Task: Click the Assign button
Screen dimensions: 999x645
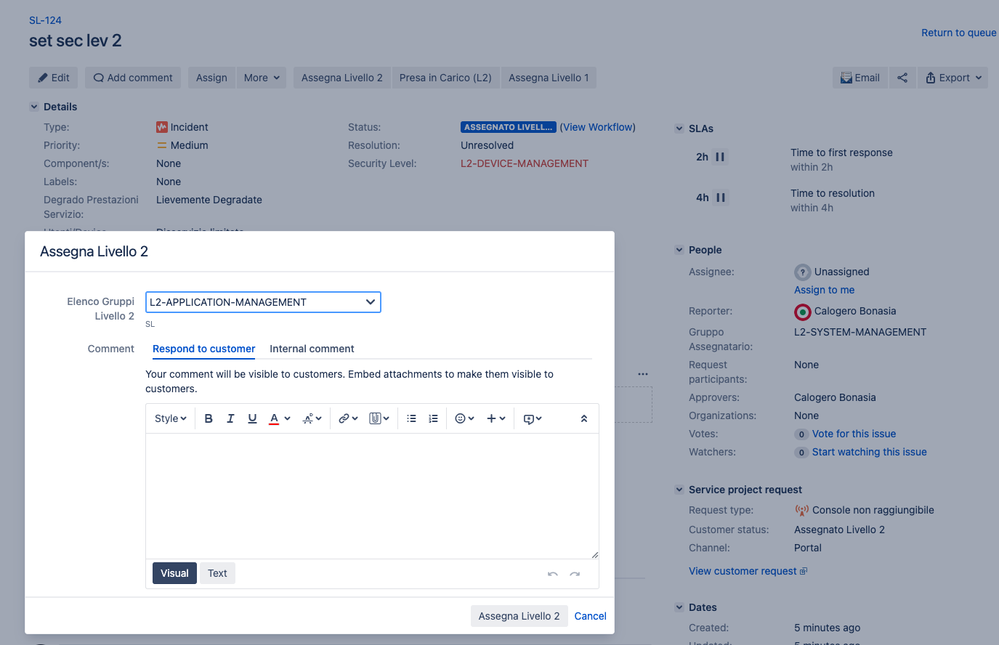Action: pyautogui.click(x=212, y=78)
